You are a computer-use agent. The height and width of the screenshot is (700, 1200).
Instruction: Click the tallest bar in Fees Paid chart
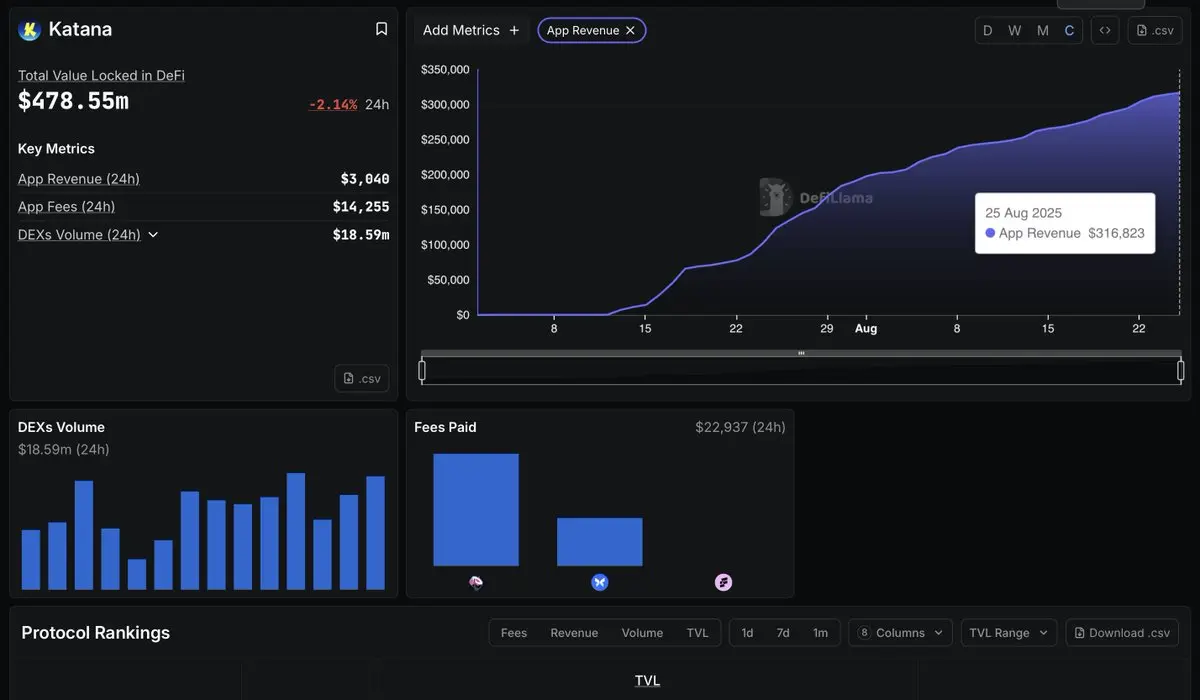tap(476, 510)
